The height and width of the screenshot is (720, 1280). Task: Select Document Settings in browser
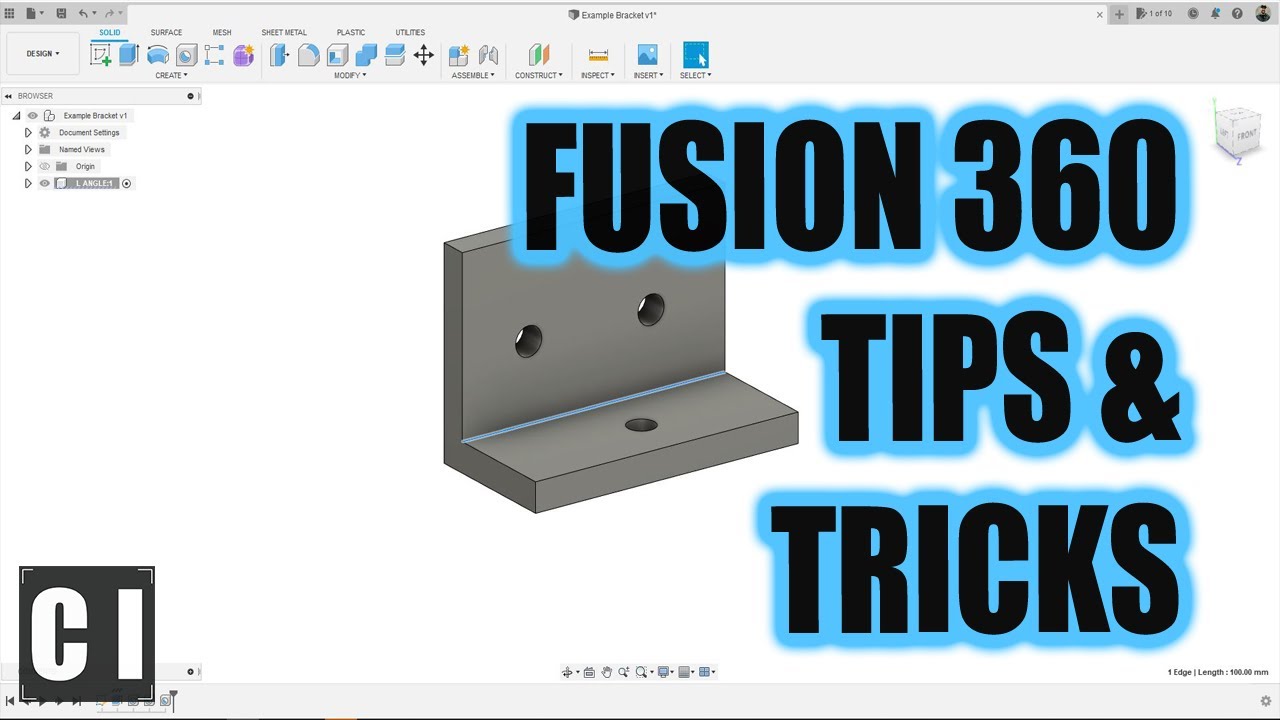(x=89, y=133)
